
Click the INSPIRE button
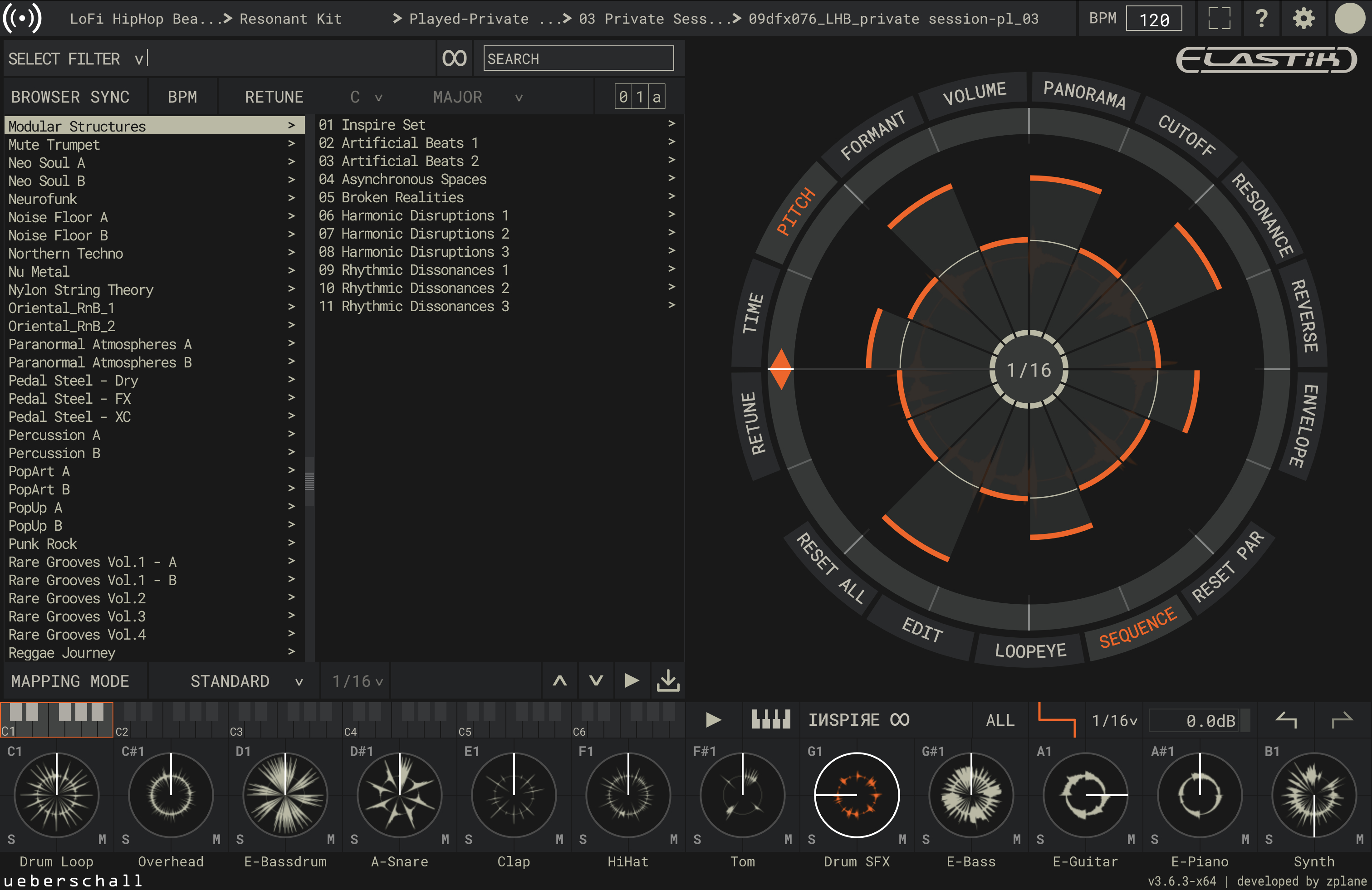point(858,720)
